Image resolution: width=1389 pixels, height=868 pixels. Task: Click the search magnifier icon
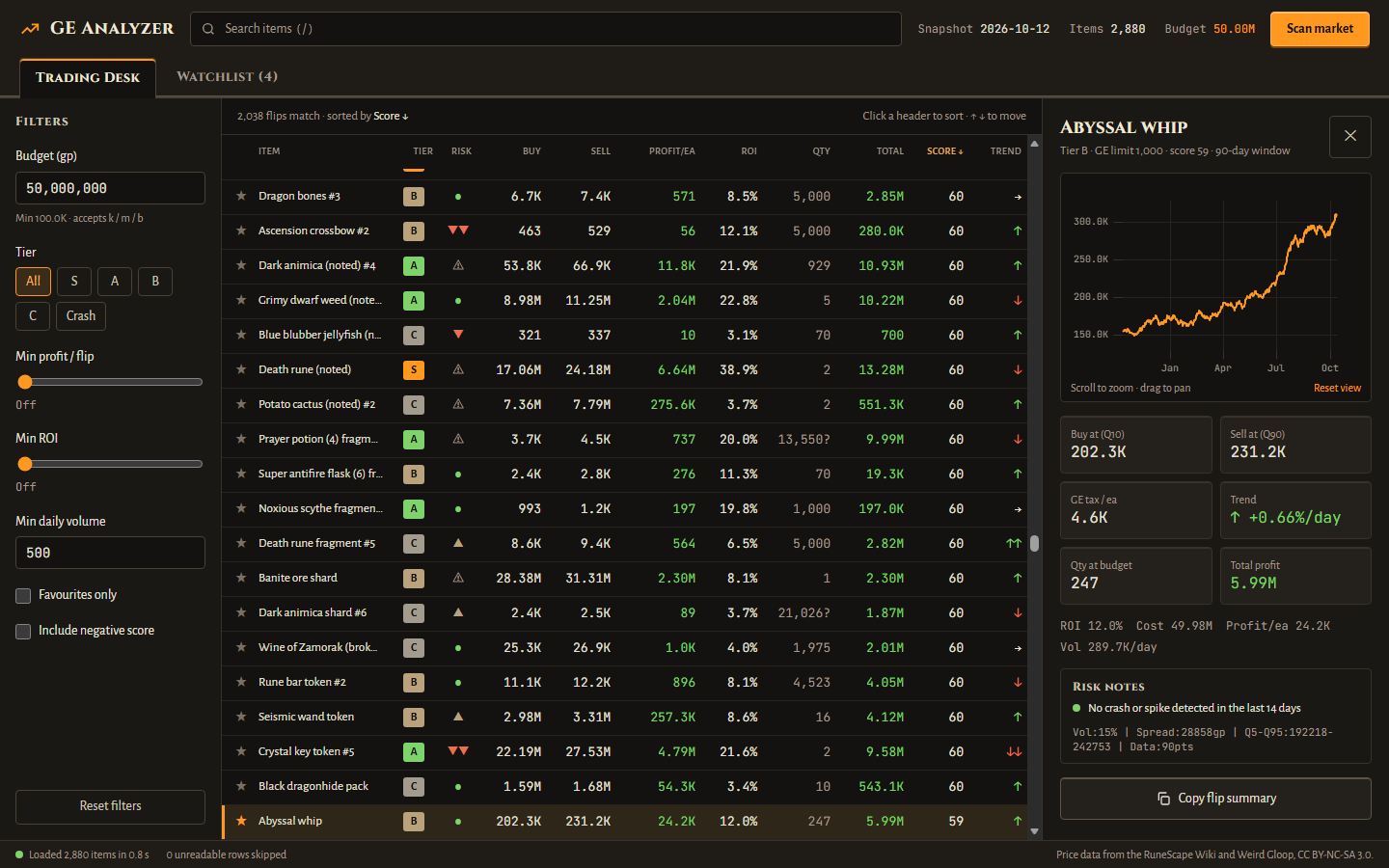(208, 29)
